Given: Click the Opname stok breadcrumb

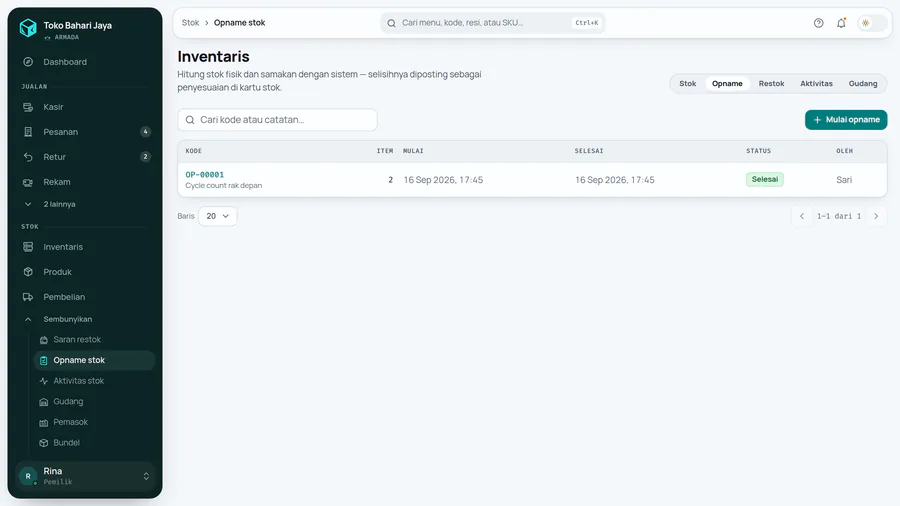Looking at the screenshot, I should 239,23.
